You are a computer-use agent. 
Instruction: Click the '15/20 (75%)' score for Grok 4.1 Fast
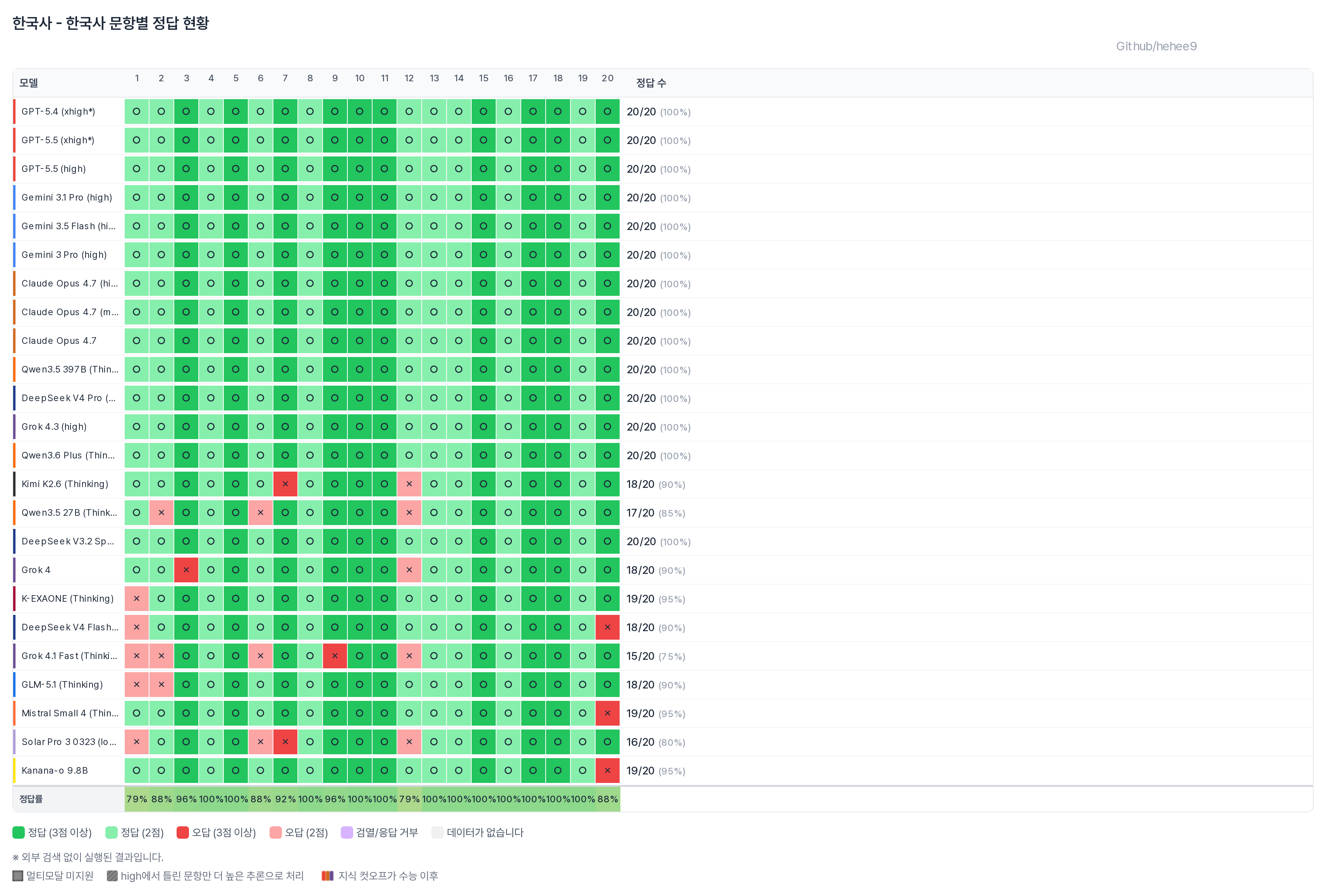[656, 656]
